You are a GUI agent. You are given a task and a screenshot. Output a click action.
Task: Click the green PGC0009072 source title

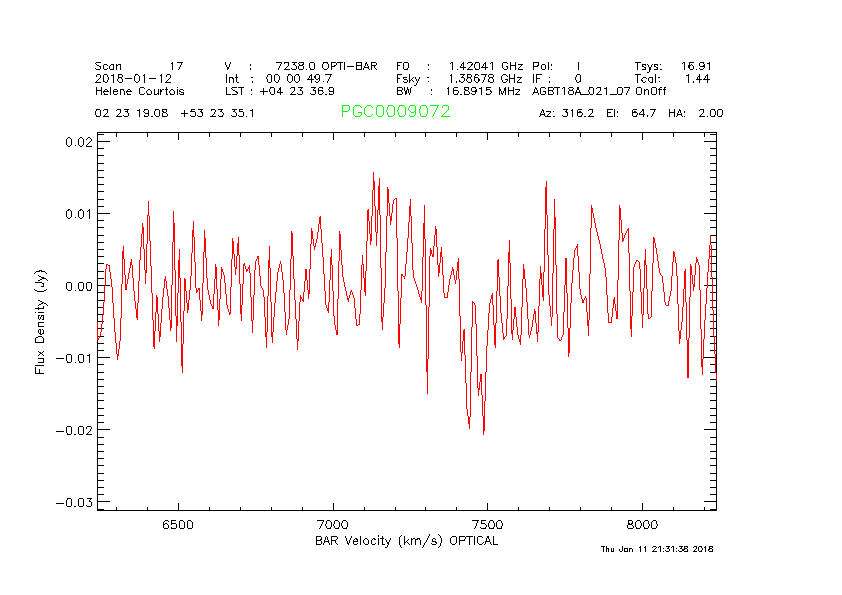pyautogui.click(x=395, y=112)
